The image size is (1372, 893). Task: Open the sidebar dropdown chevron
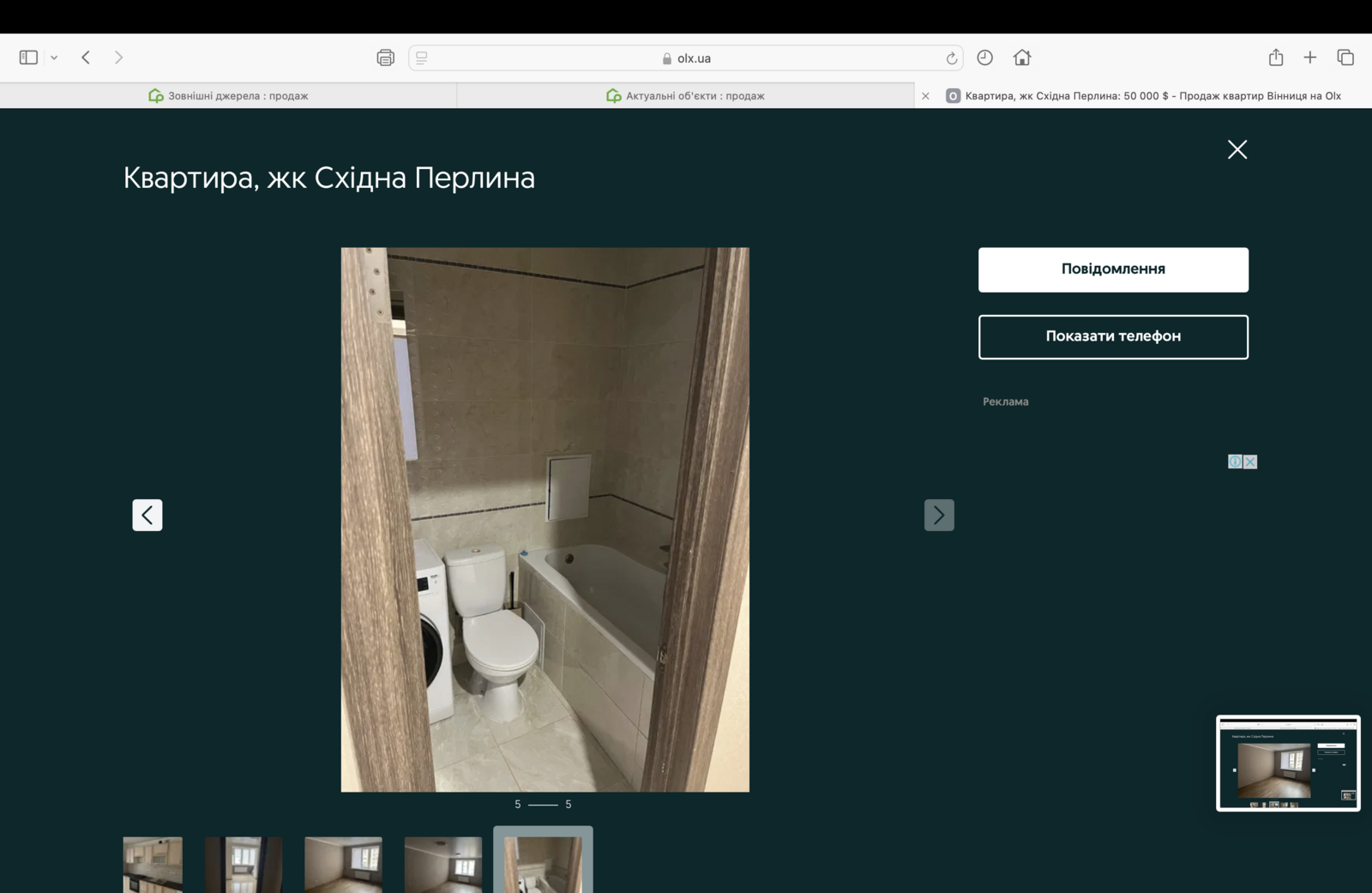pyautogui.click(x=54, y=57)
